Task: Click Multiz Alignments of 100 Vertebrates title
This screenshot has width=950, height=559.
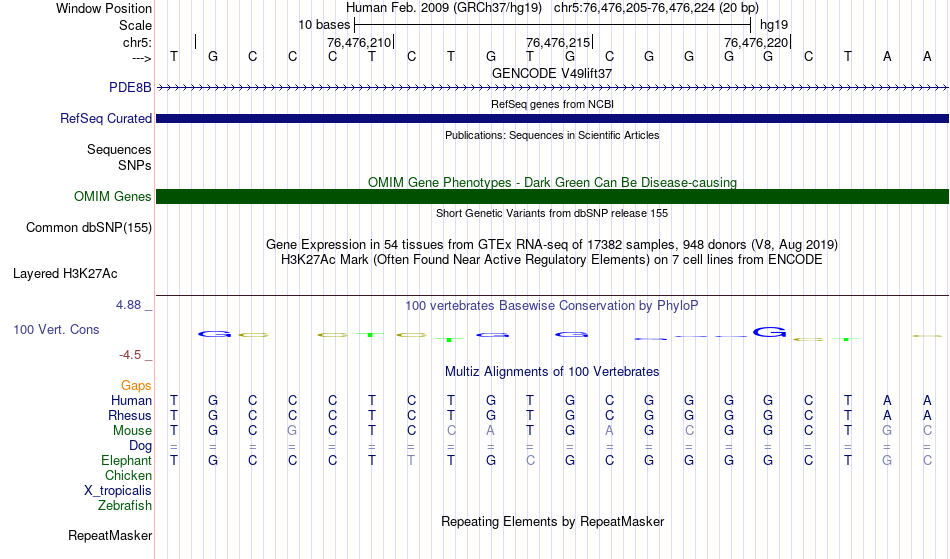Action: coord(552,371)
